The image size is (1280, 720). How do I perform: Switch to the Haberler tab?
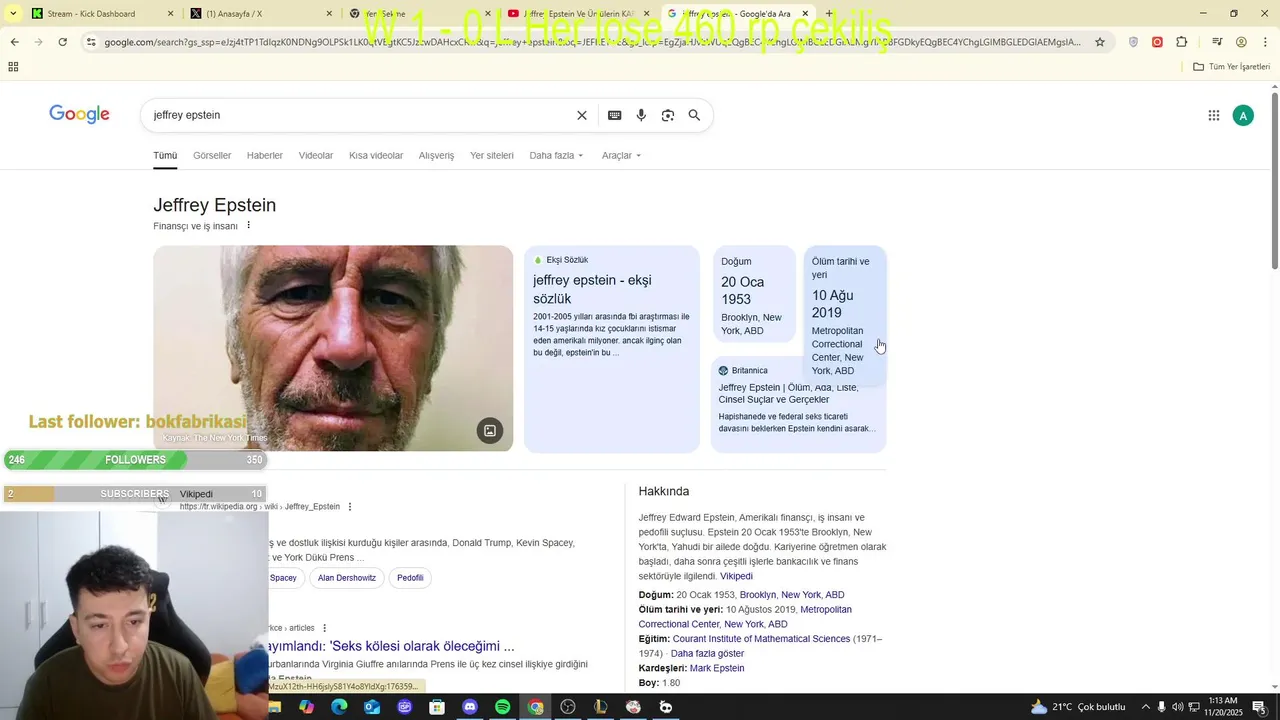click(265, 155)
